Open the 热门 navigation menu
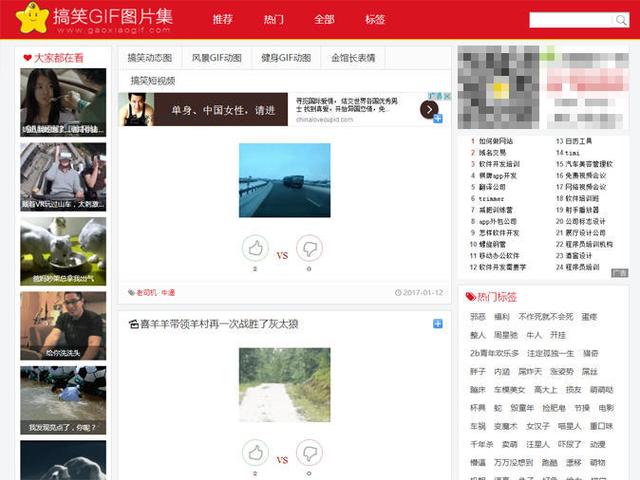Image resolution: width=640 pixels, height=480 pixels. pos(273,20)
